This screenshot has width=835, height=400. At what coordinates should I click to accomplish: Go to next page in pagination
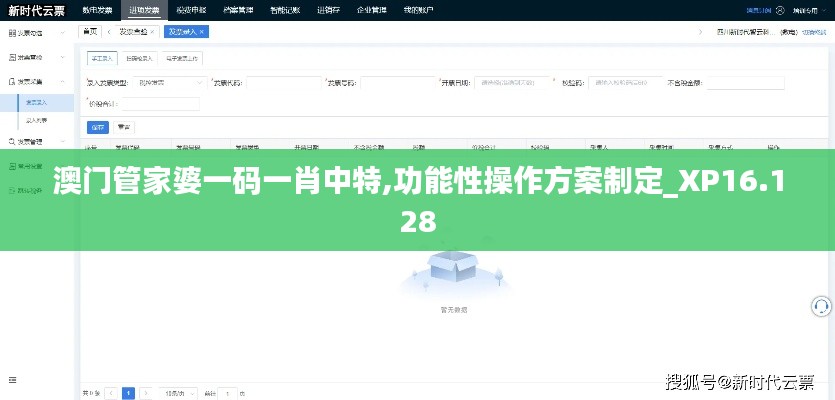[145, 393]
